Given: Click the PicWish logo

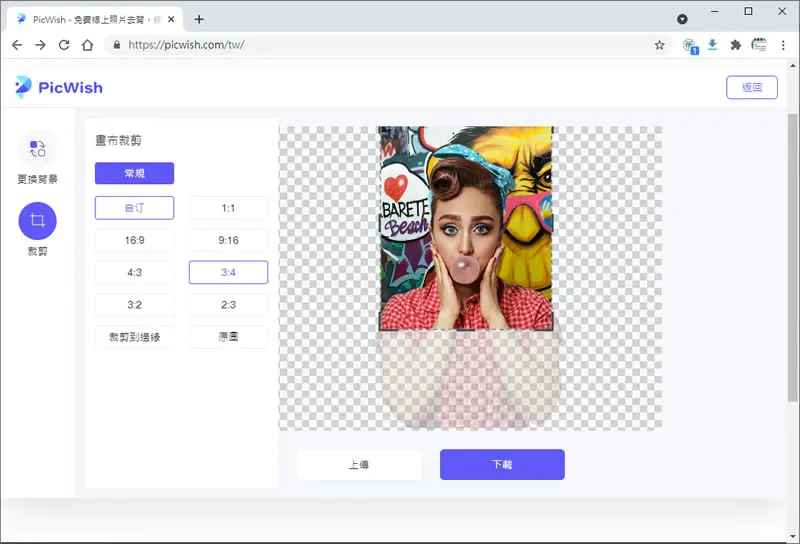Looking at the screenshot, I should 59,87.
